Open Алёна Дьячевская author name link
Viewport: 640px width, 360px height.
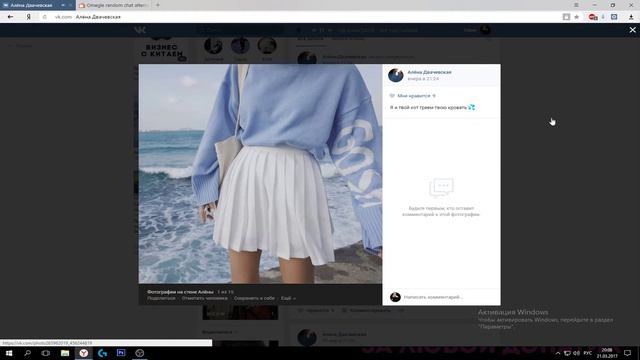[429, 72]
